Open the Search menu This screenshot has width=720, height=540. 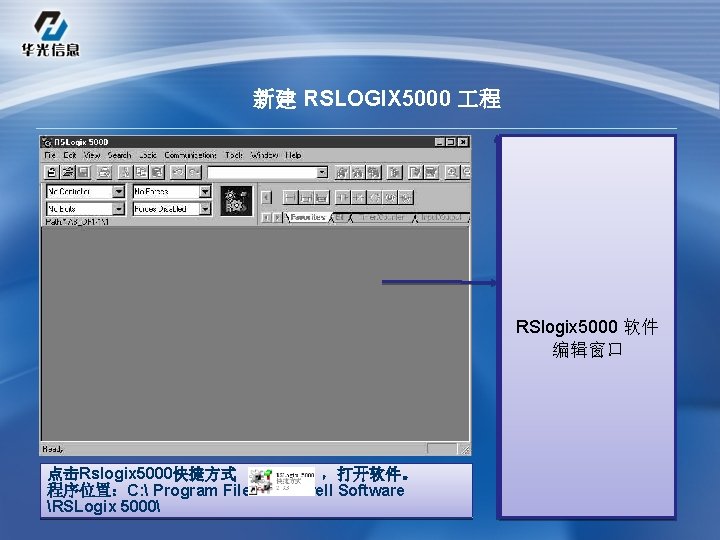click(x=119, y=155)
